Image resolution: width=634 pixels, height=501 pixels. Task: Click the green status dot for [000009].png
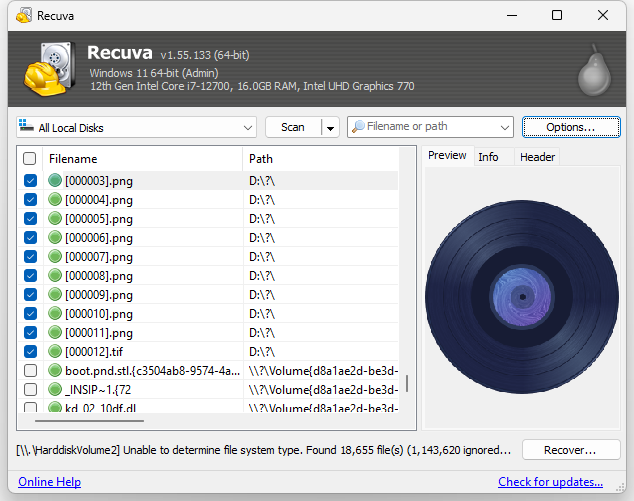[55, 294]
